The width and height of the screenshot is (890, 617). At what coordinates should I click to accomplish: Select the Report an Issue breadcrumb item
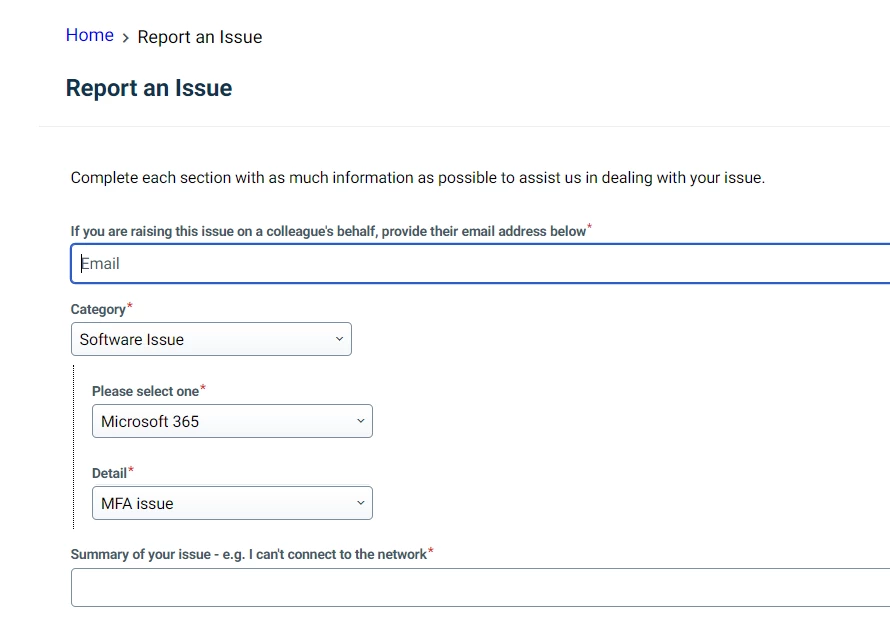[200, 37]
